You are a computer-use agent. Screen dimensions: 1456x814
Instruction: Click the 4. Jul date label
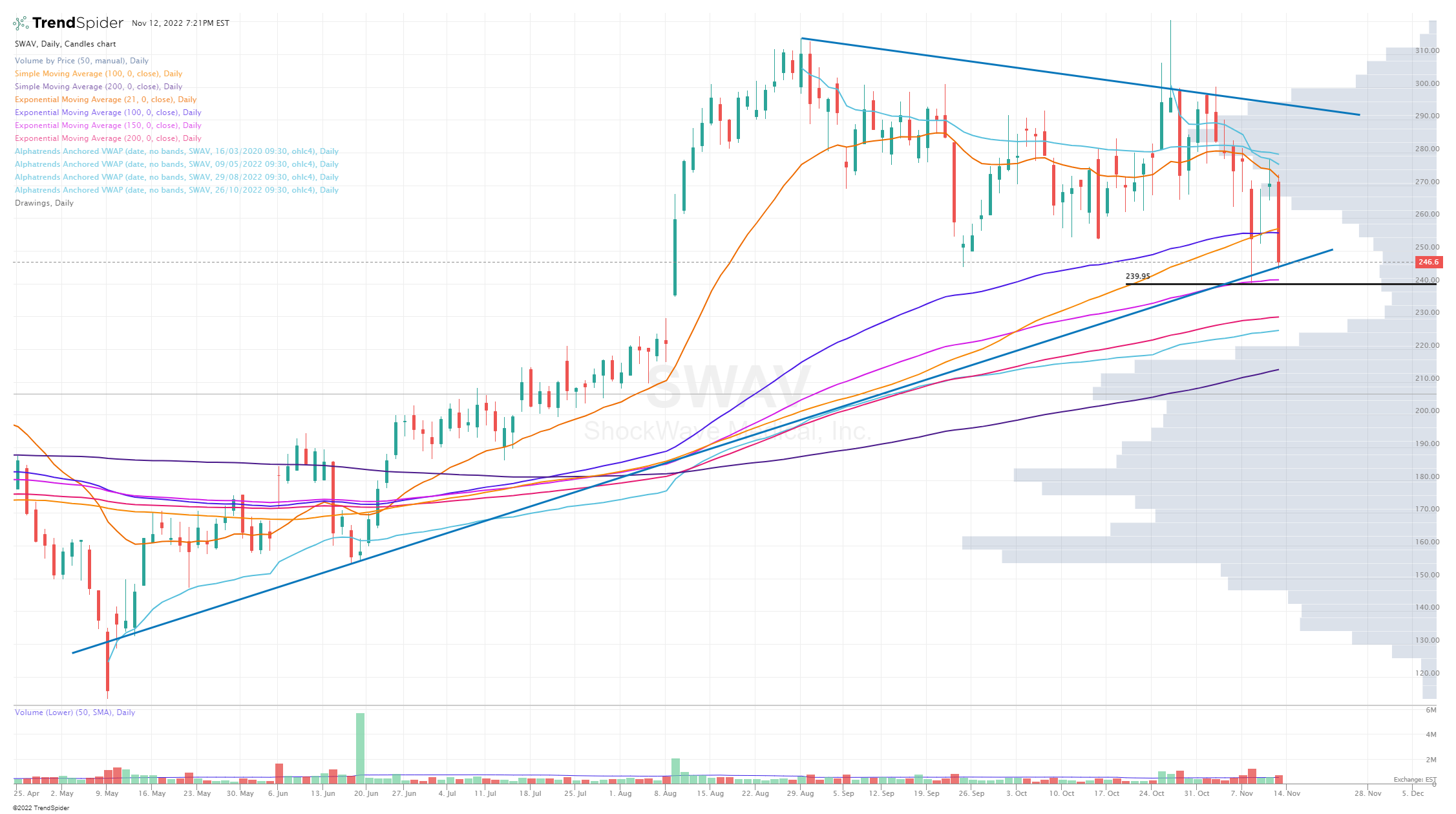coord(447,793)
